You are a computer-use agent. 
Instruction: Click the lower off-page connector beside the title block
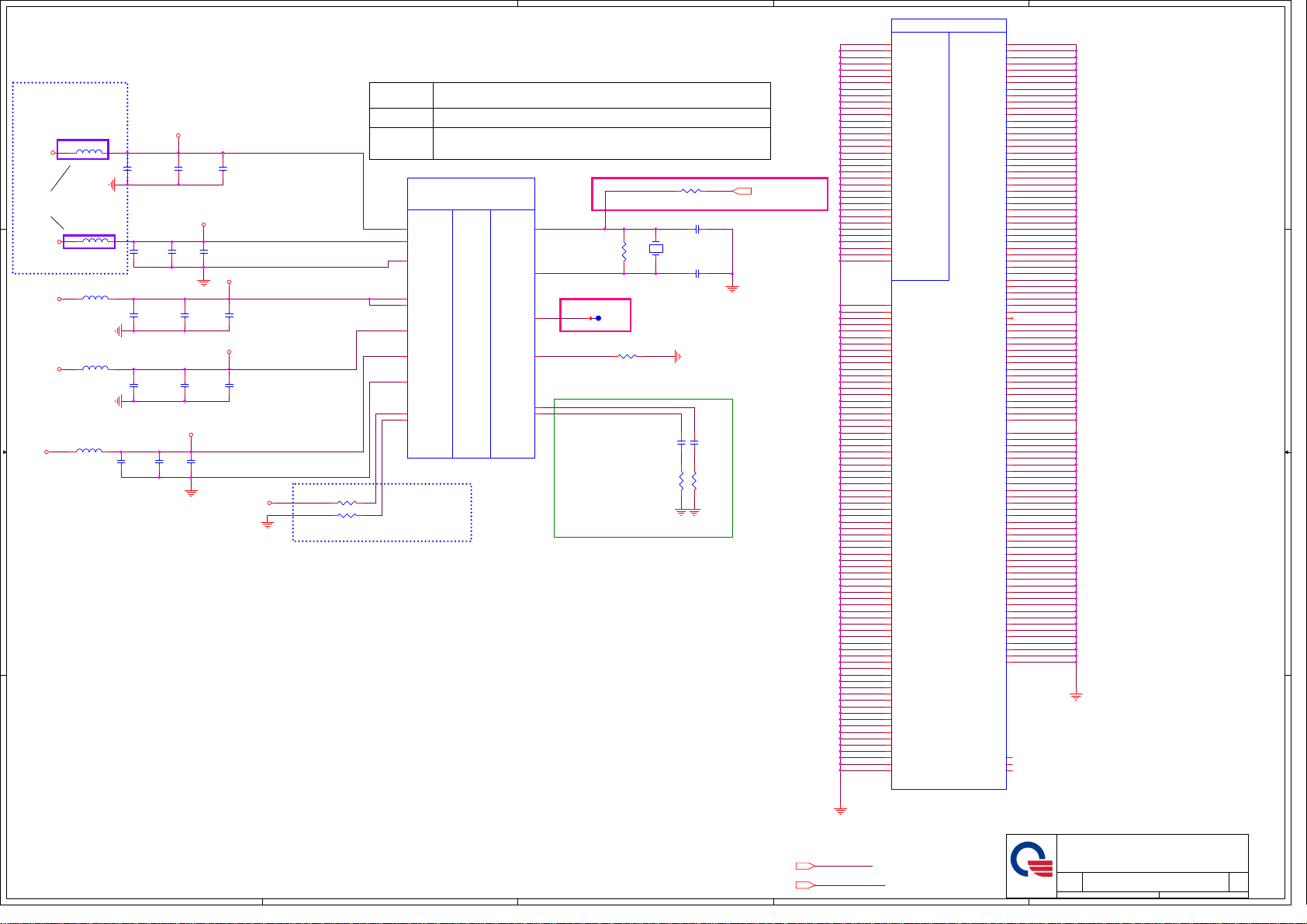tap(805, 885)
